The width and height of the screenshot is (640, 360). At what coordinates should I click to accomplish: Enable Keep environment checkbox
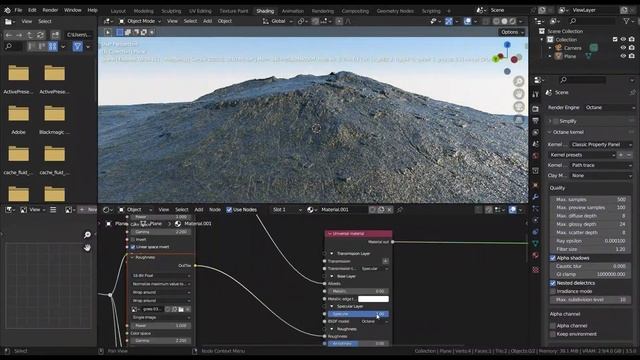click(x=553, y=334)
